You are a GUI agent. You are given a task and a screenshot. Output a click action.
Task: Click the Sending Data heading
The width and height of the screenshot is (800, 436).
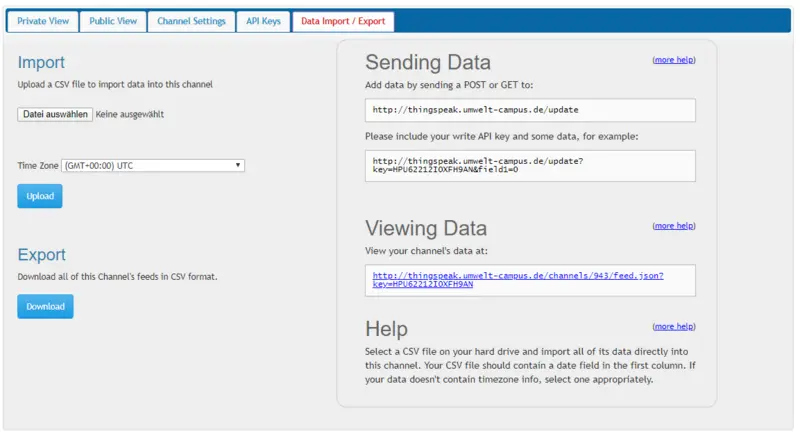coord(432,63)
